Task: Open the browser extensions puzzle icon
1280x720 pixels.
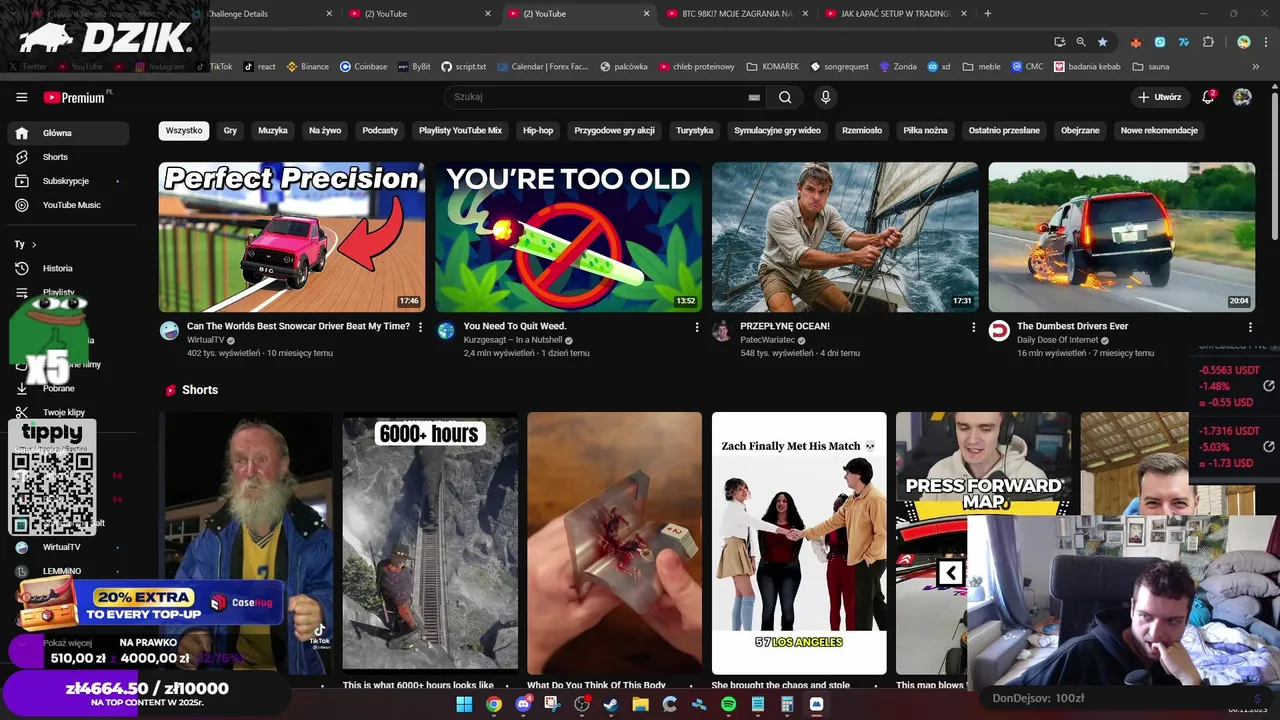Action: click(1208, 42)
